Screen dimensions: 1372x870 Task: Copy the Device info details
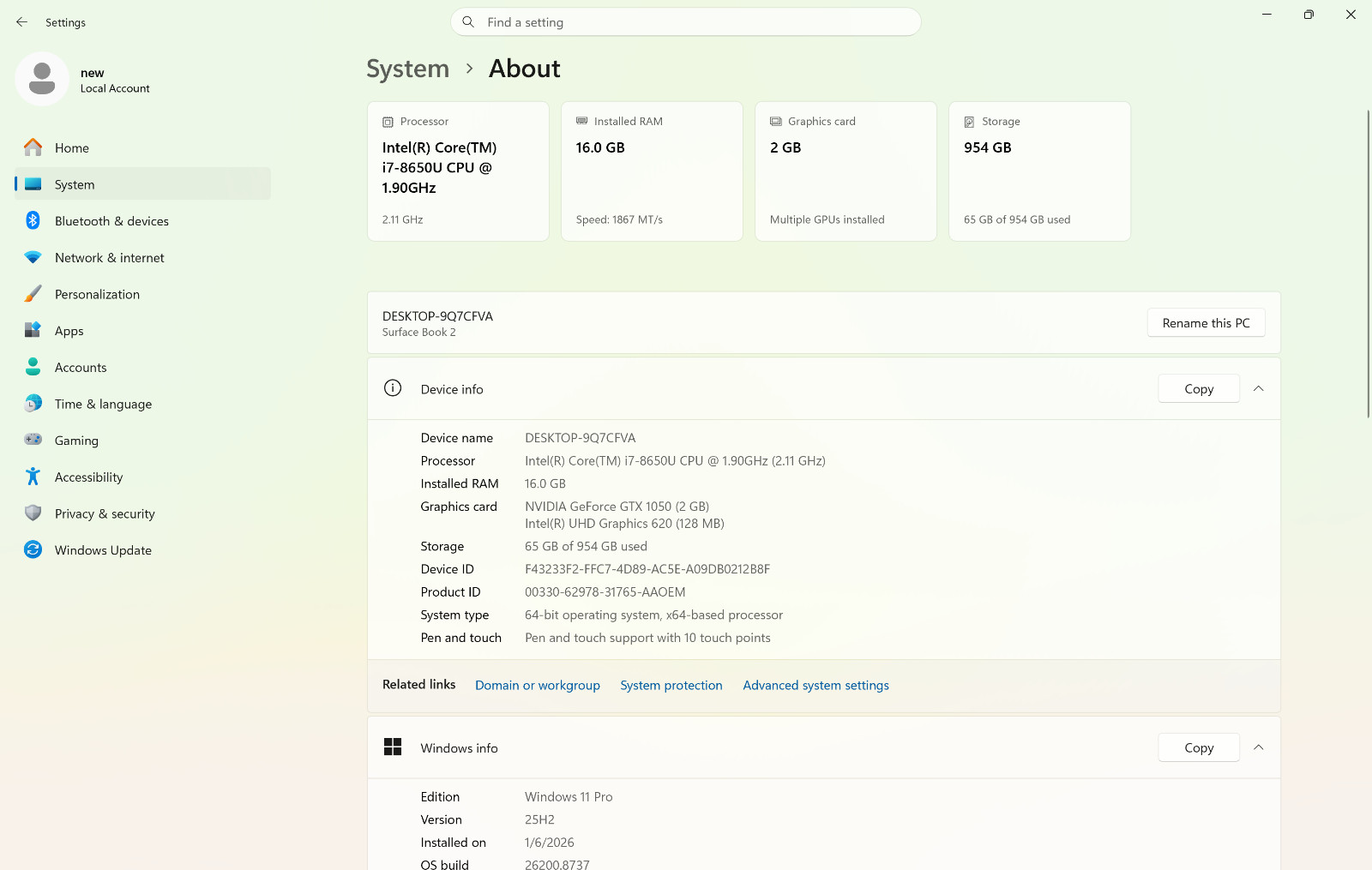[x=1199, y=388]
